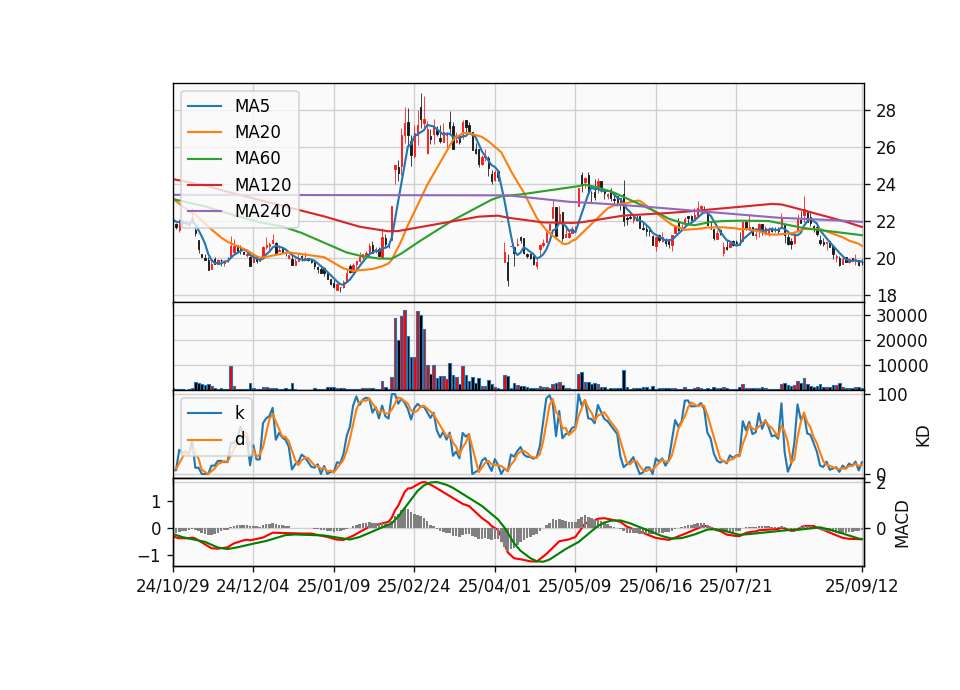Click the orange MA20 legend line sample
The image size is (960, 690).
(x=204, y=132)
